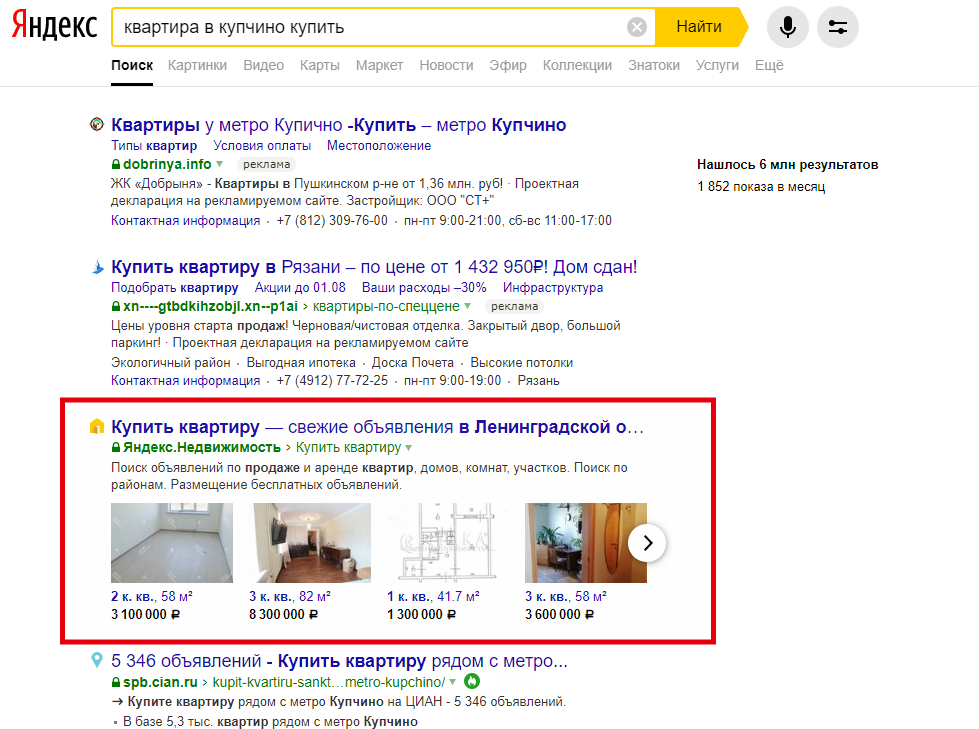979x729 pixels.
Task: Click the 3 к. кв., 82 м² listing link
Action: 290,596
